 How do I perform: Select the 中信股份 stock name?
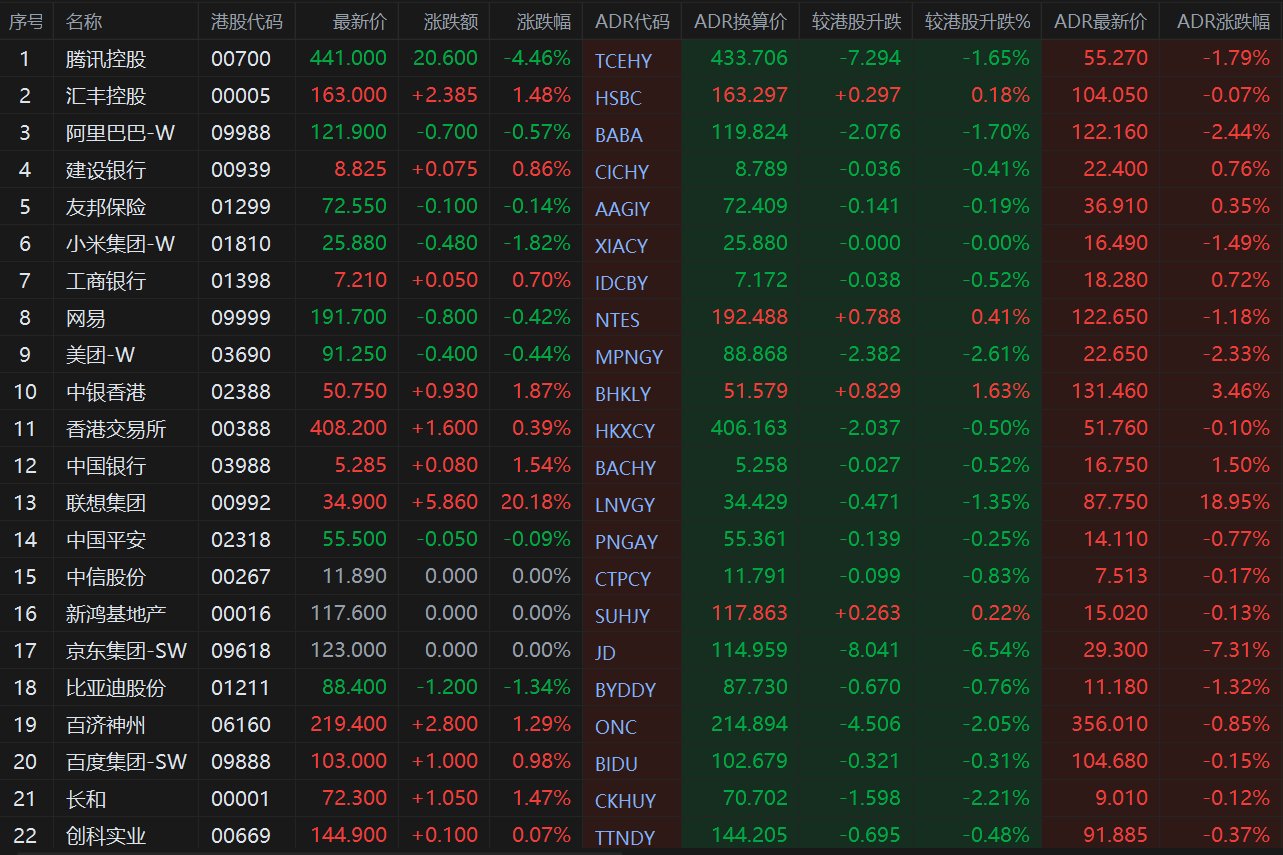(x=106, y=577)
